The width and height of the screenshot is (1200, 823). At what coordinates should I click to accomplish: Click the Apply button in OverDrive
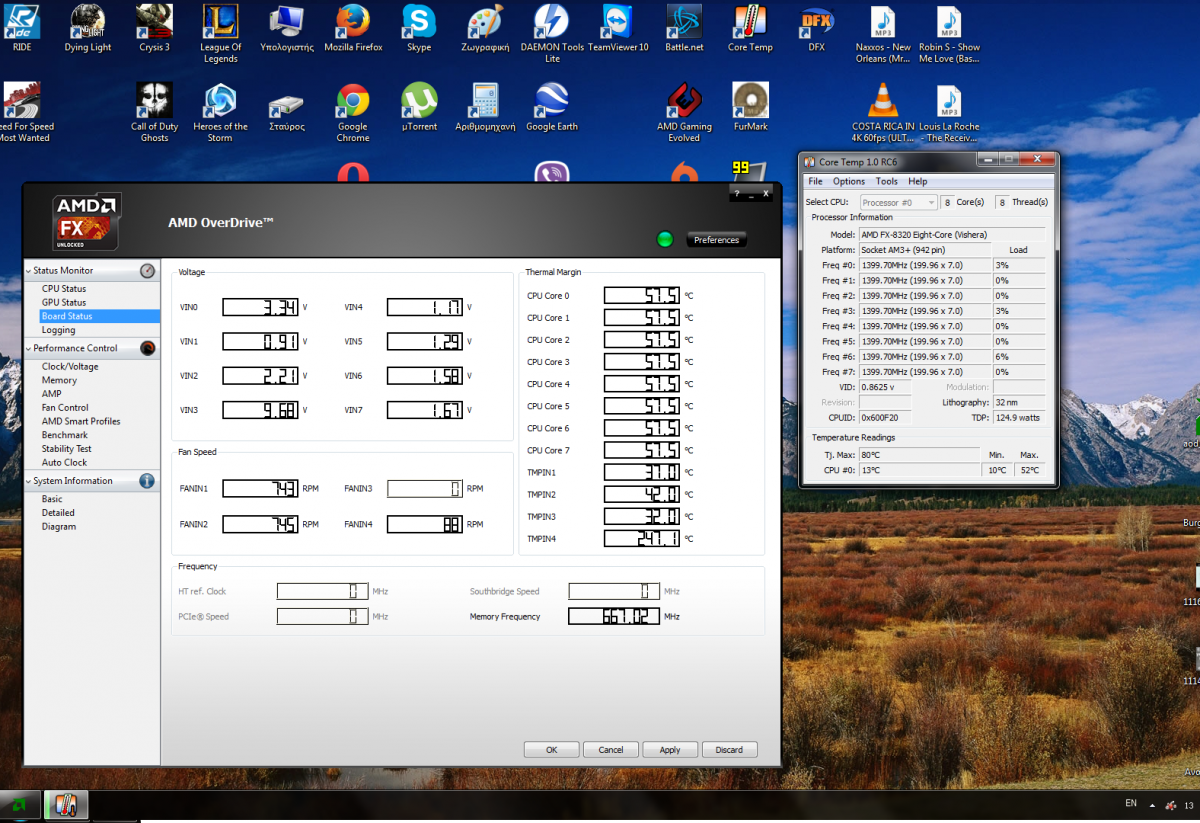[670, 749]
